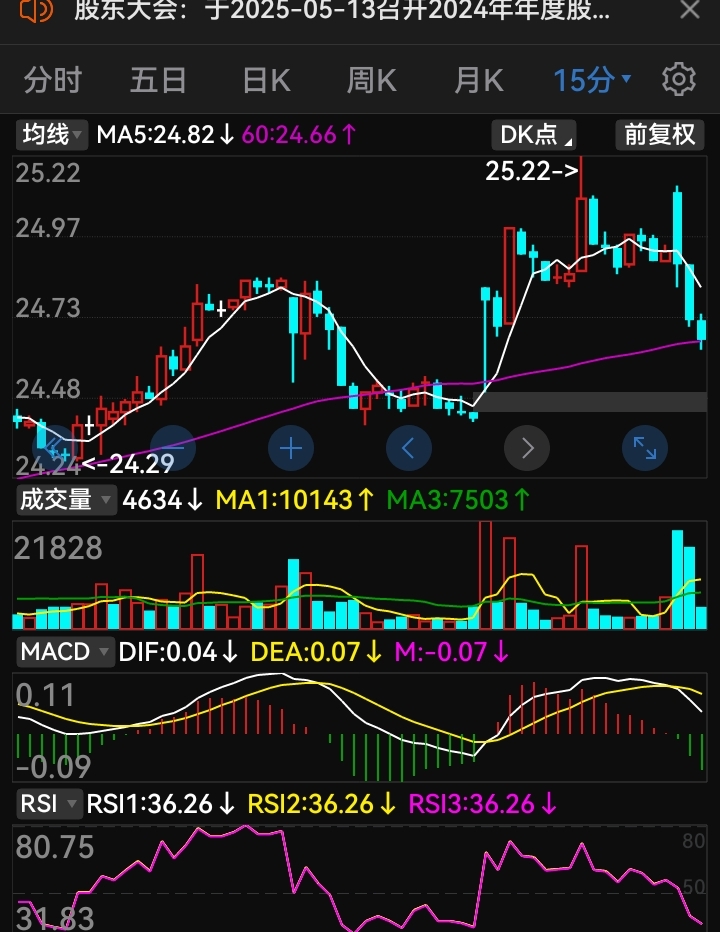The height and width of the screenshot is (932, 720).
Task: Click the 0.11 MACD axis label
Action: (45, 695)
